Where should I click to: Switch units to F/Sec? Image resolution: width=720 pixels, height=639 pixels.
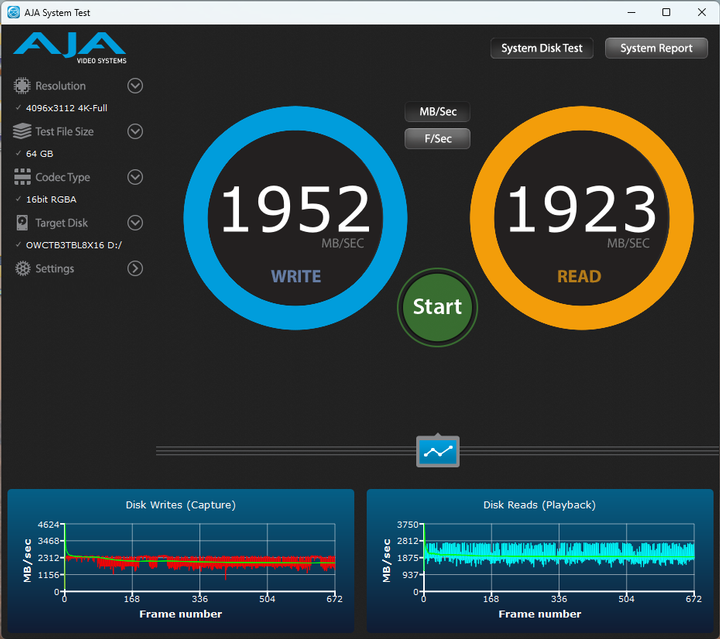[437, 139]
